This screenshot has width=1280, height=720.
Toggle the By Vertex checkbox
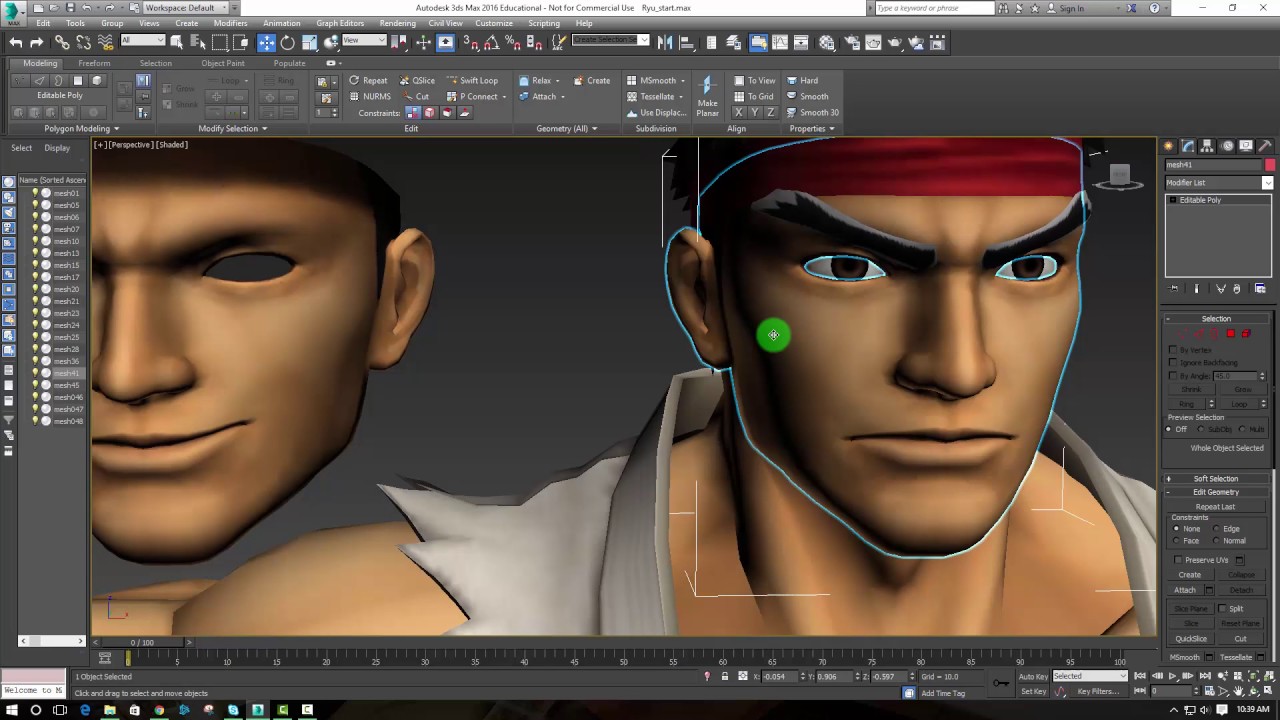coord(1173,350)
